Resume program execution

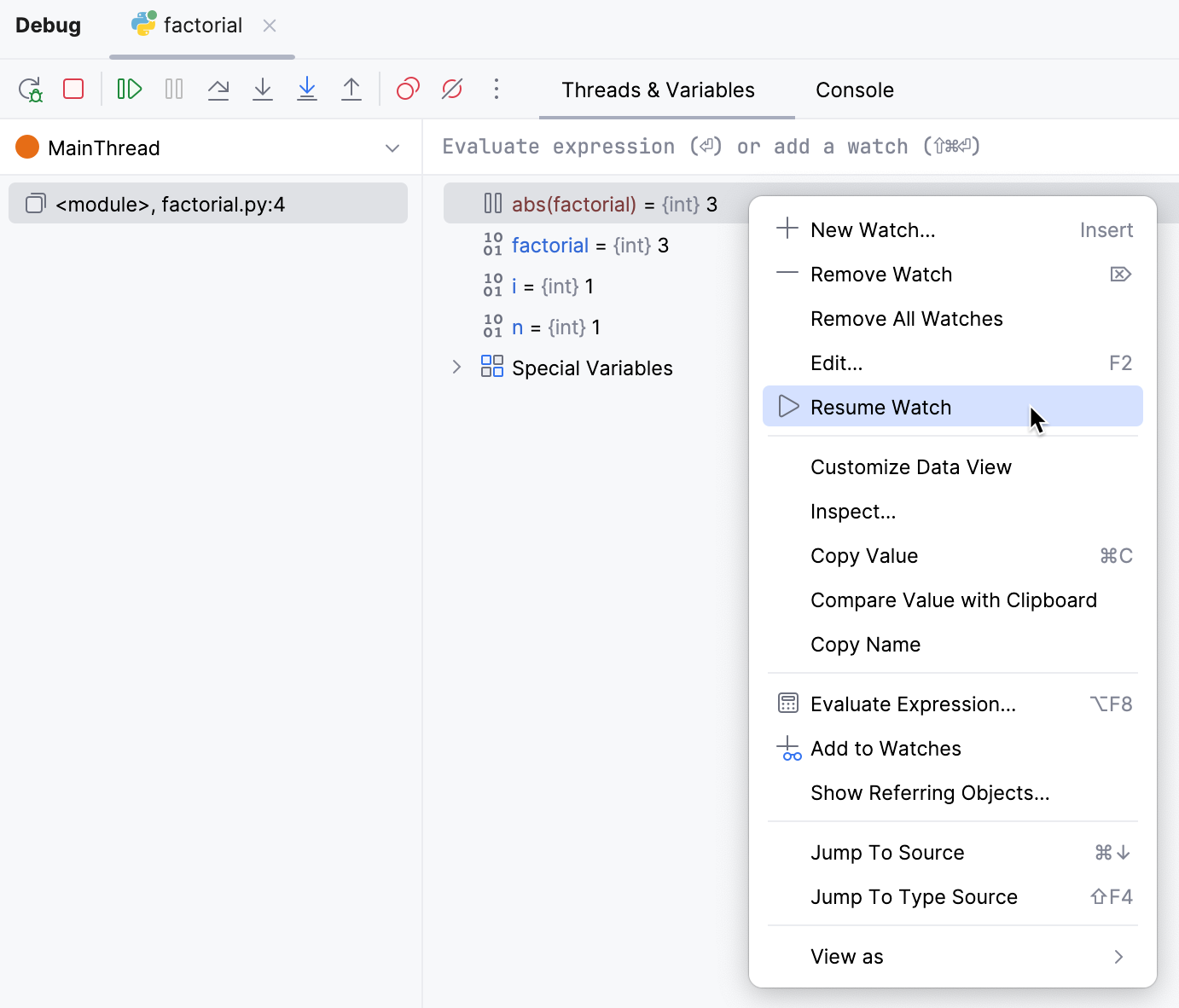coord(130,89)
